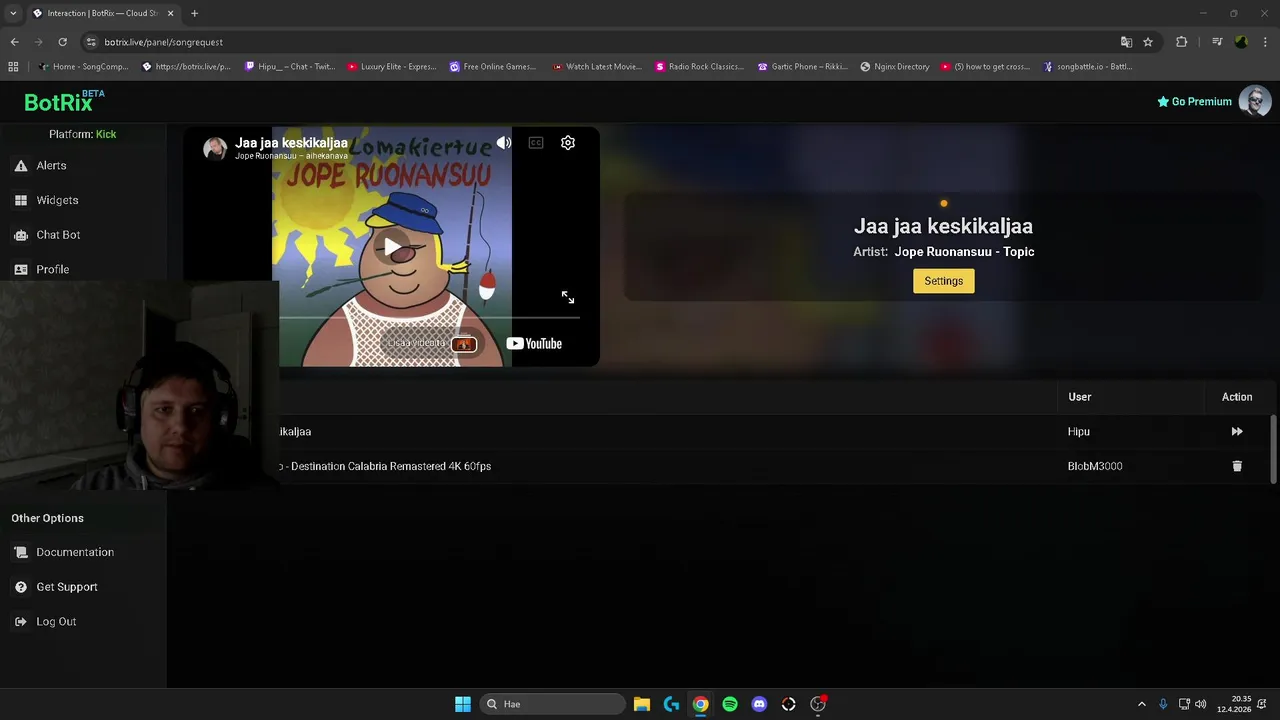The width and height of the screenshot is (1280, 720).
Task: Click the address bar URL
Action: (x=164, y=42)
